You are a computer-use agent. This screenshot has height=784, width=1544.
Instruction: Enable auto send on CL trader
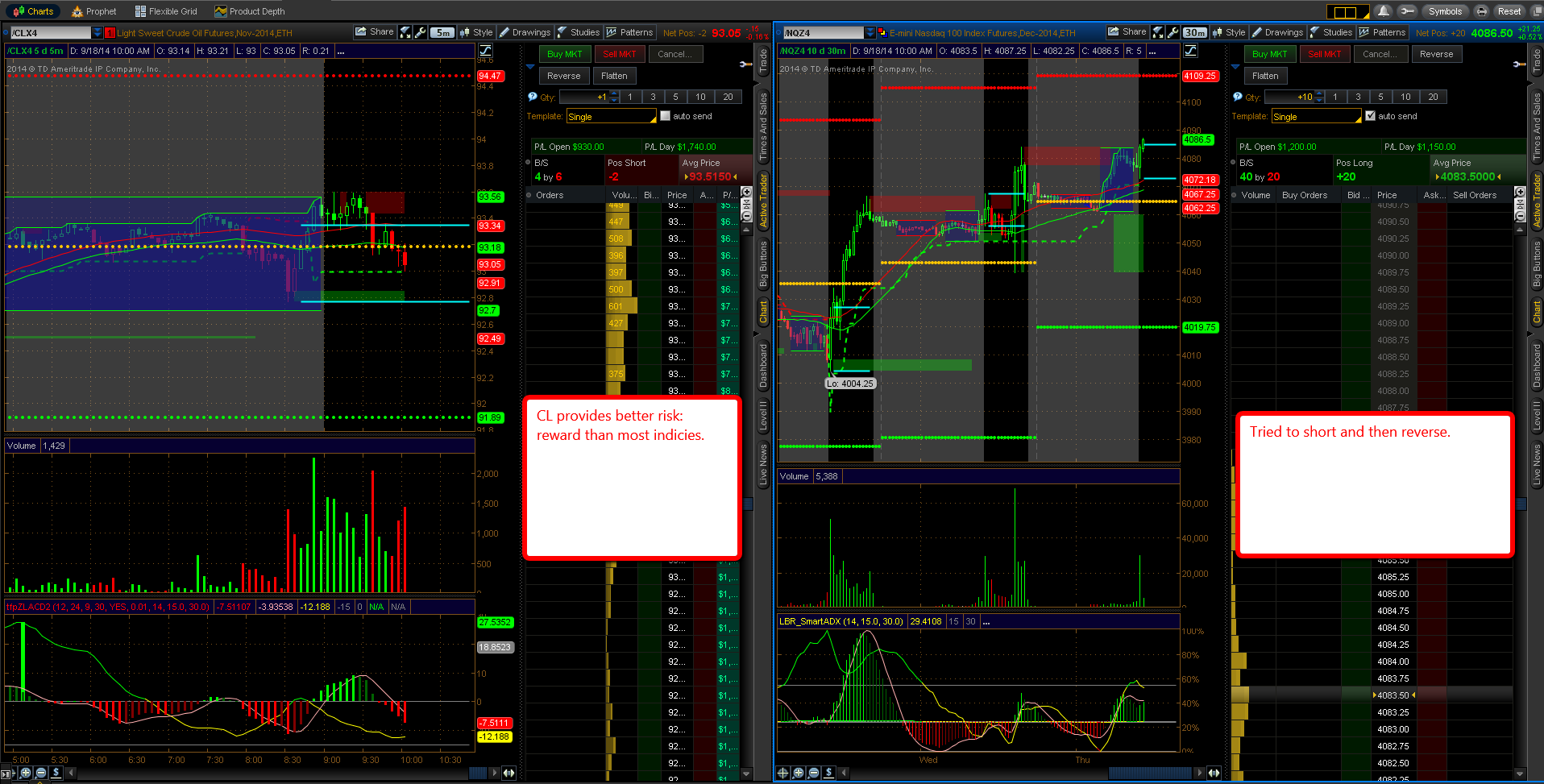coord(666,116)
